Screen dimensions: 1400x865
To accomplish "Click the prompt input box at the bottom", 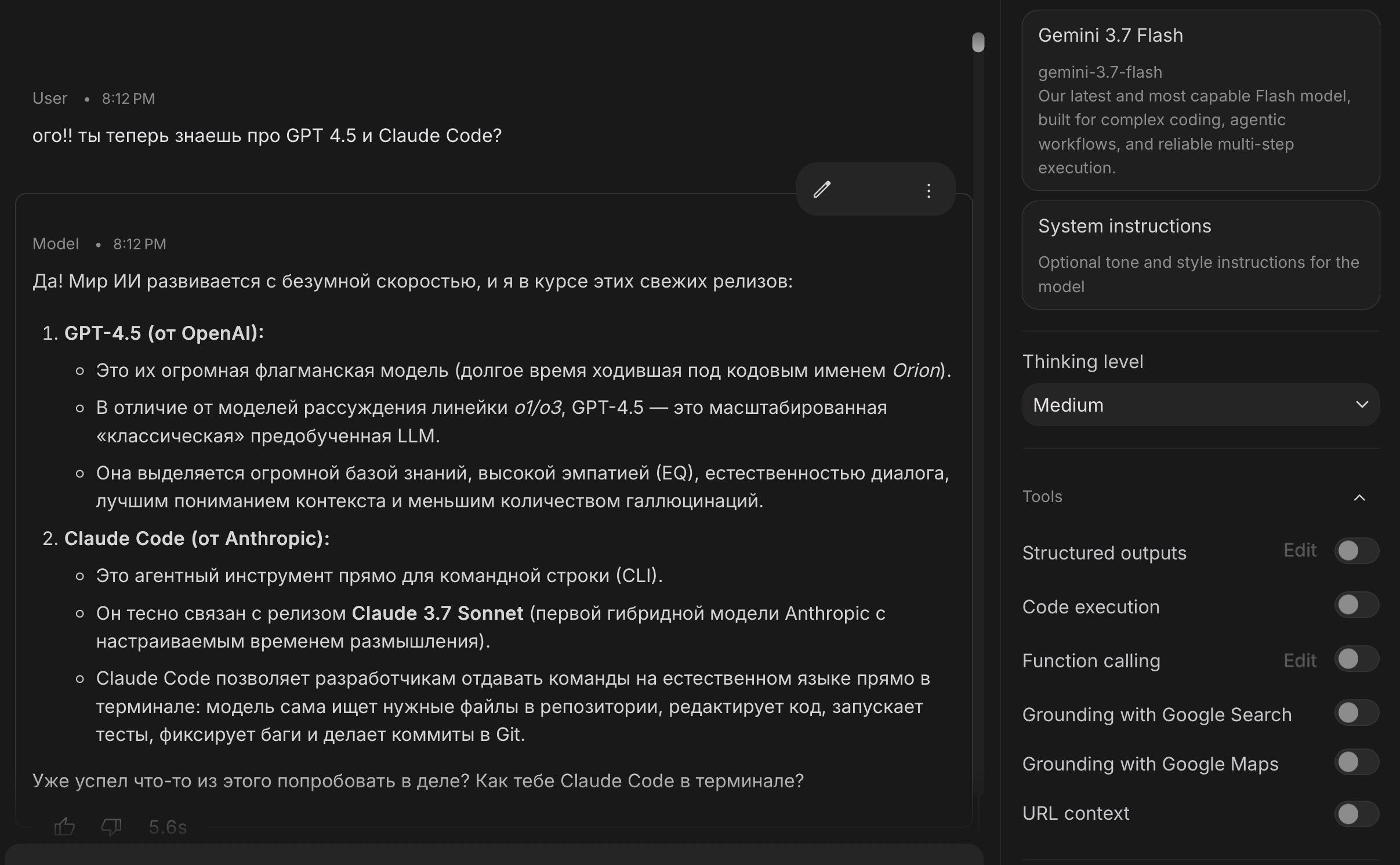I will click(494, 855).
